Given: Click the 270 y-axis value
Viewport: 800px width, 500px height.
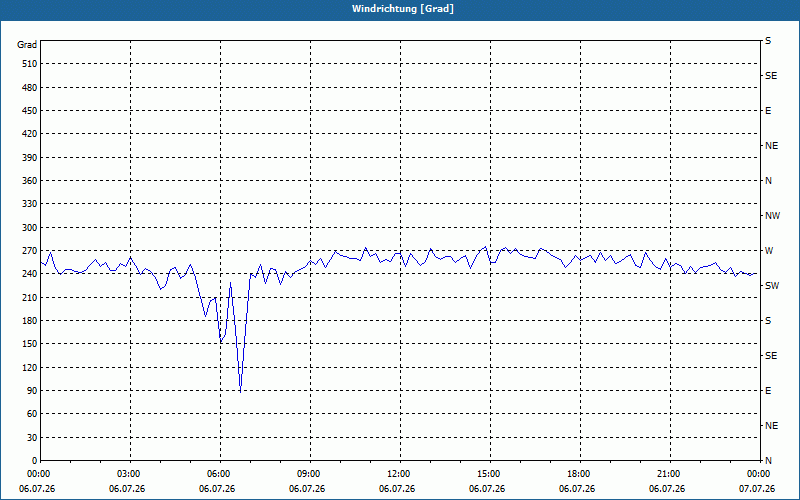Looking at the screenshot, I should click(30, 251).
